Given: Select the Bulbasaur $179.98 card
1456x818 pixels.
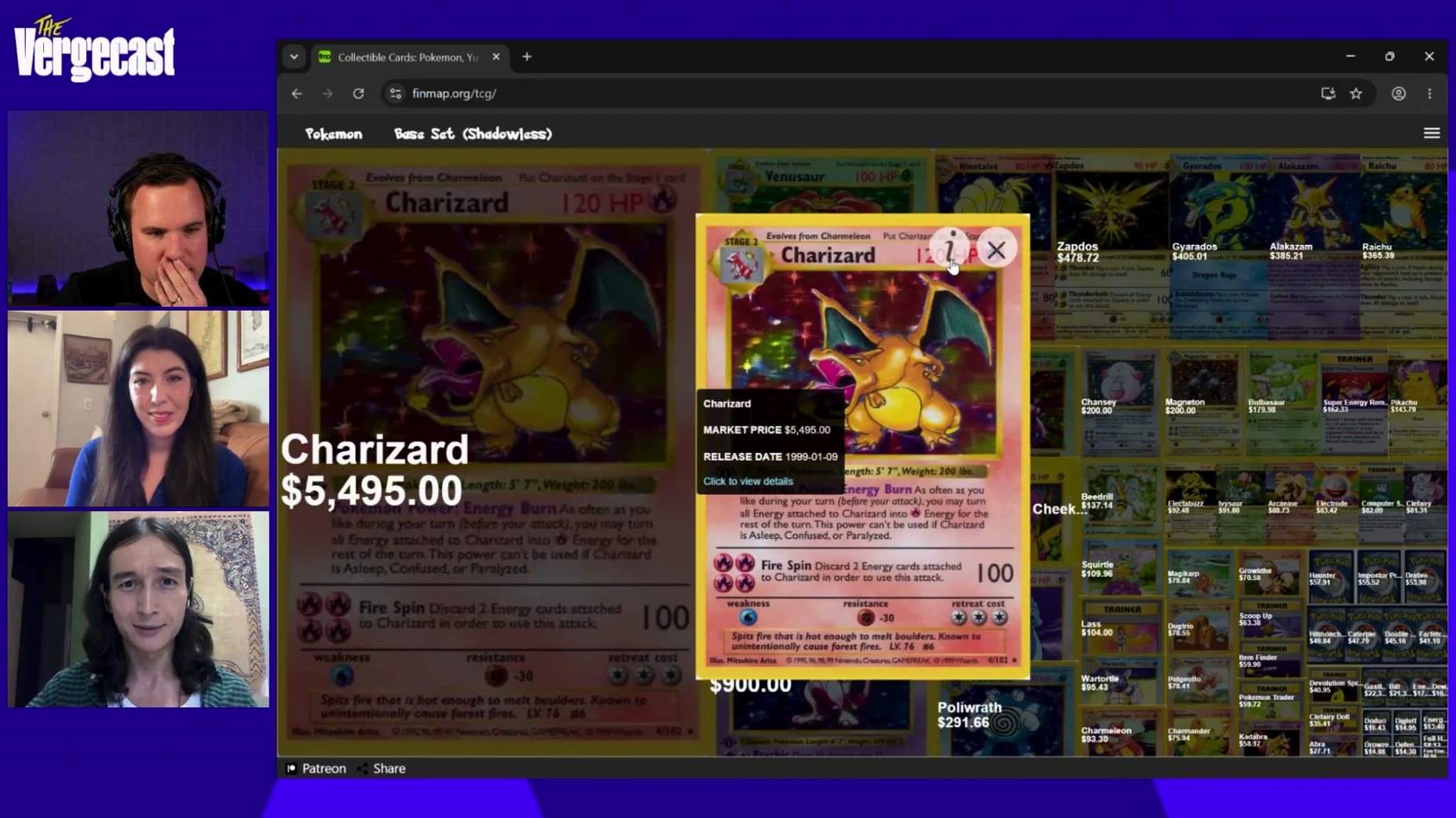Looking at the screenshot, I should point(1282,402).
